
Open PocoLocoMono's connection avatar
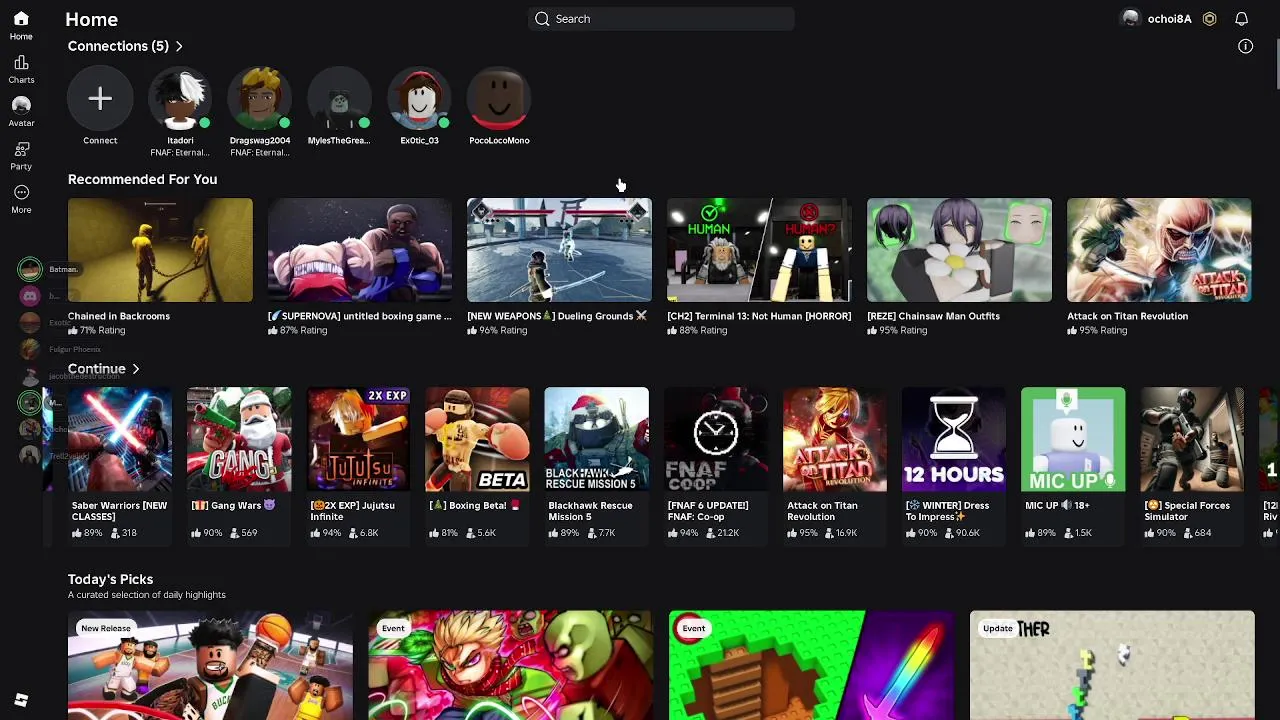tap(499, 99)
